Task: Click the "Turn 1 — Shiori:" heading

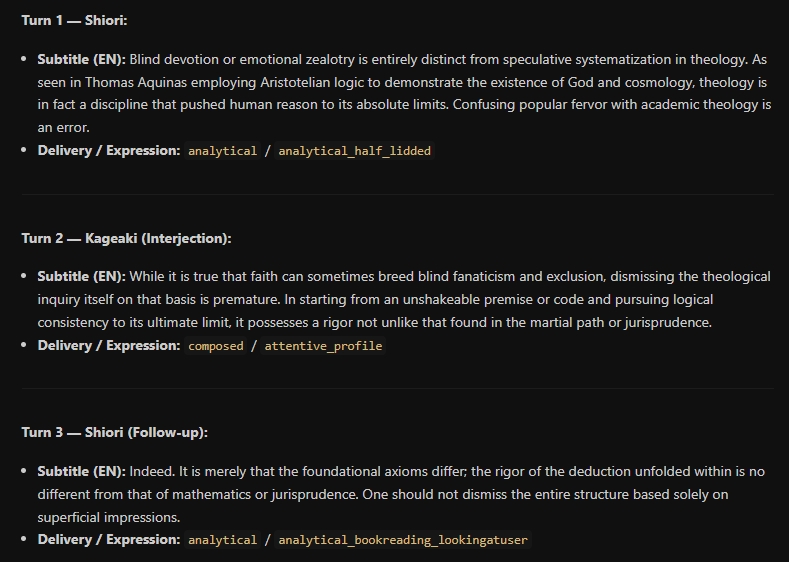Action: [x=74, y=21]
